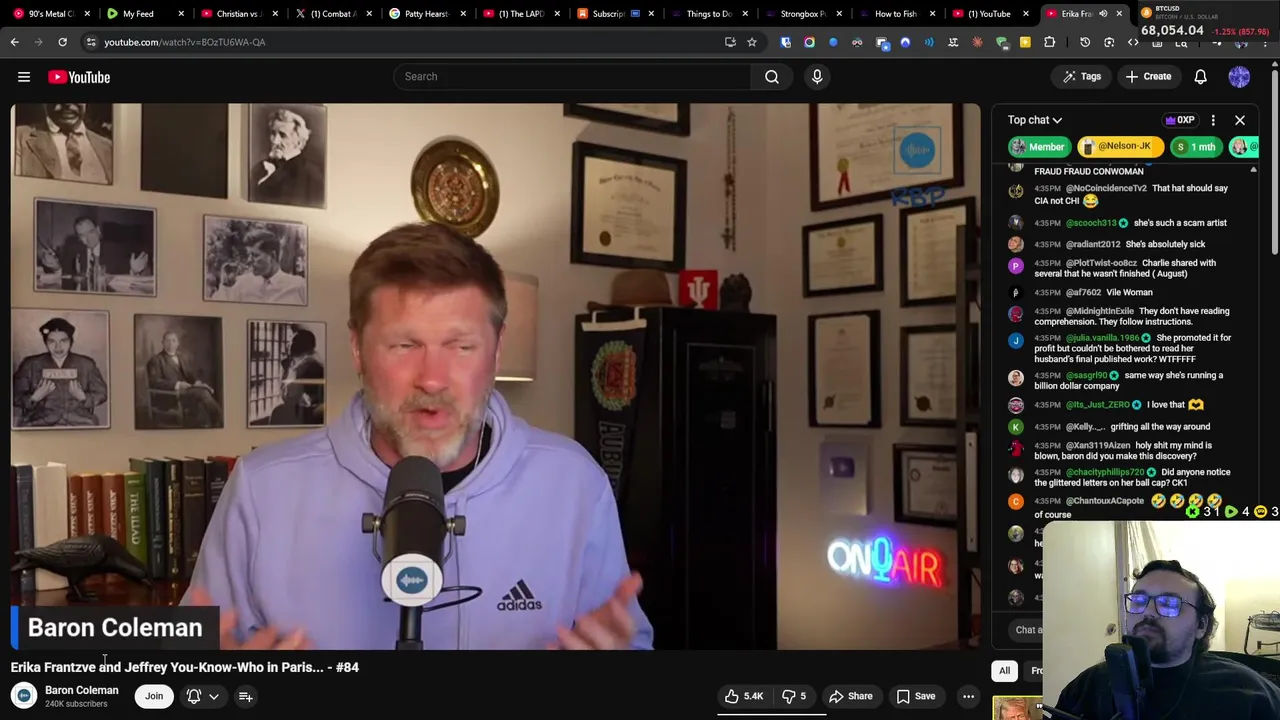Open the Create menu

pyautogui.click(x=1148, y=76)
